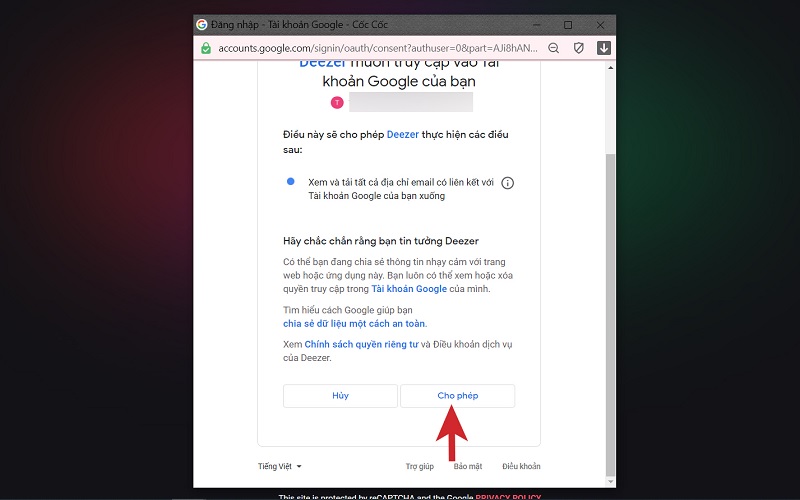The width and height of the screenshot is (800, 500).
Task: Click the blurred account email field
Action: [411, 102]
